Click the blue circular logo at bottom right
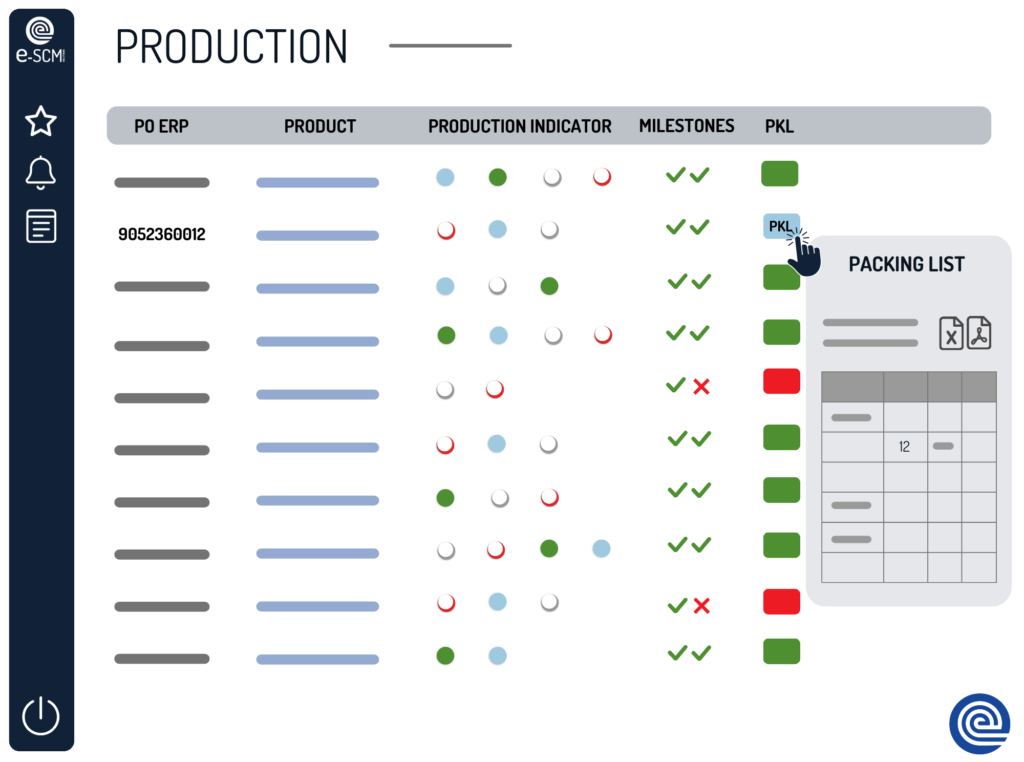Image resolution: width=1024 pixels, height=762 pixels. pos(979,723)
